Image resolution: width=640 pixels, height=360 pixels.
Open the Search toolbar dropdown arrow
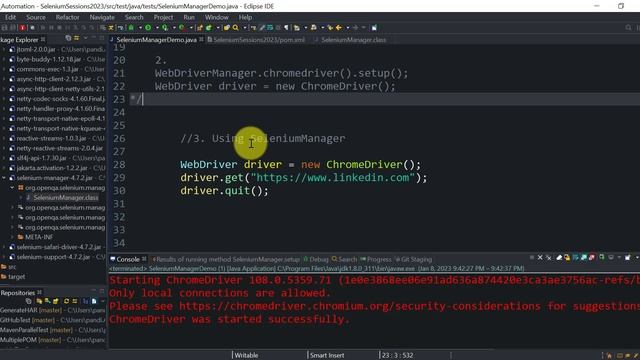tap(244, 28)
